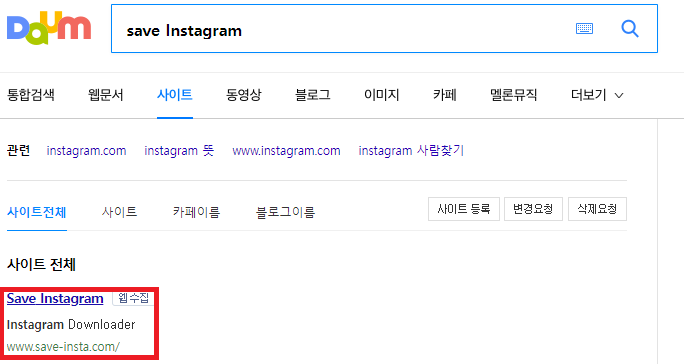This screenshot has height=364, width=684.
Task: Click the 웹수집 badge next to Save Instagram
Action: click(x=133, y=298)
